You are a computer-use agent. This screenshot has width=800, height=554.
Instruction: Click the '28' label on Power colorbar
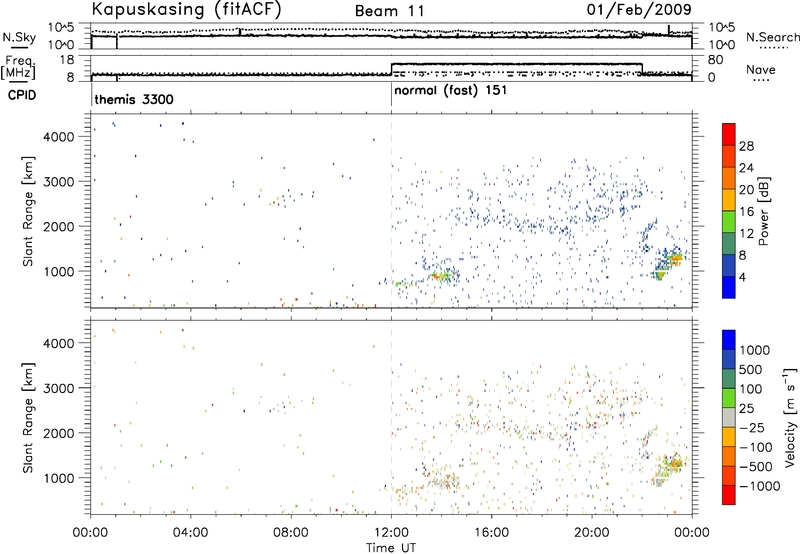coord(746,146)
